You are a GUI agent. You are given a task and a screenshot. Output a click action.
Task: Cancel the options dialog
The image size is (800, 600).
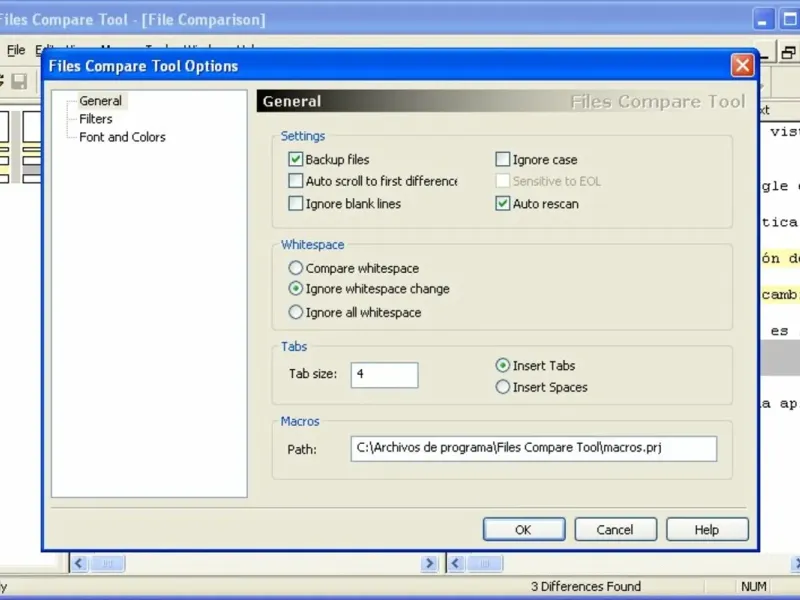pyautogui.click(x=615, y=530)
